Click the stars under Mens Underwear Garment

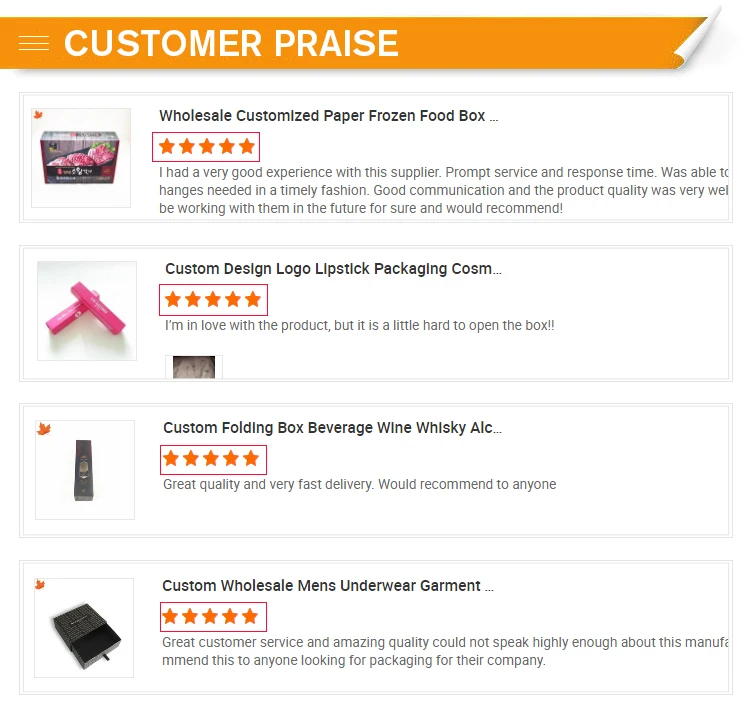click(211, 617)
